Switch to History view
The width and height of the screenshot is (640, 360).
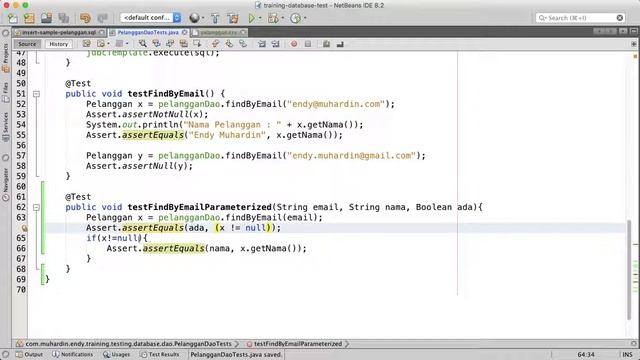pyautogui.click(x=58, y=44)
